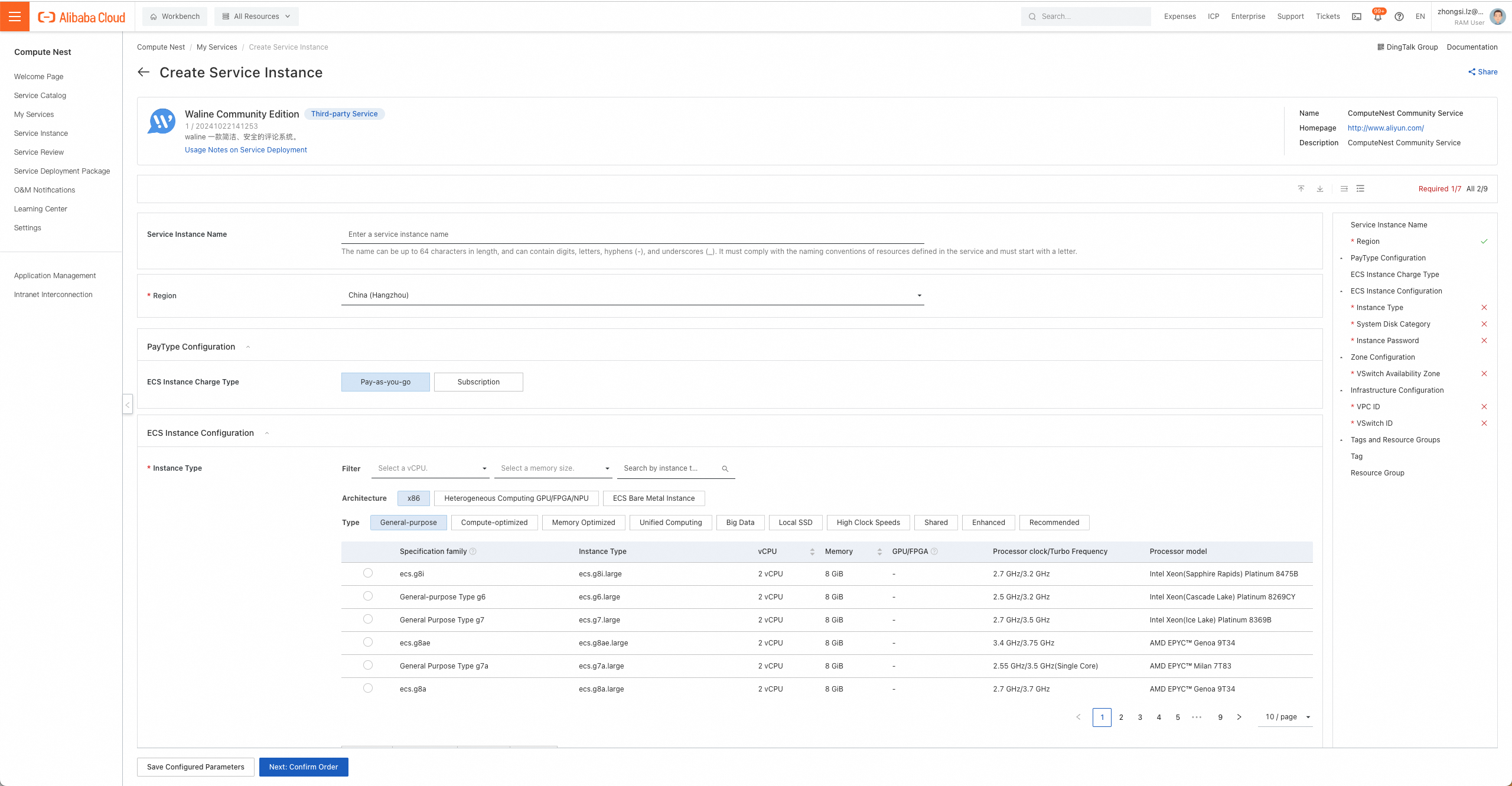
Task: Click the Share icon link
Action: click(x=1482, y=72)
